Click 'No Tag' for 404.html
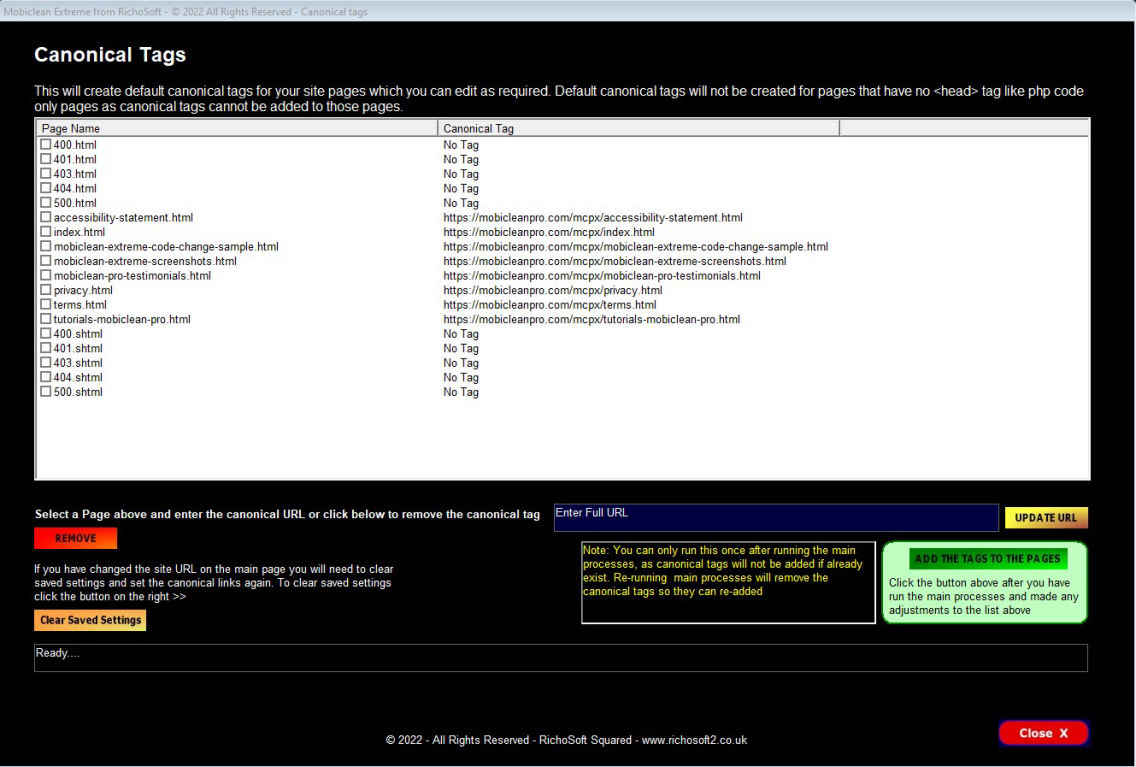Image resolution: width=1136 pixels, height=767 pixels. [x=461, y=188]
